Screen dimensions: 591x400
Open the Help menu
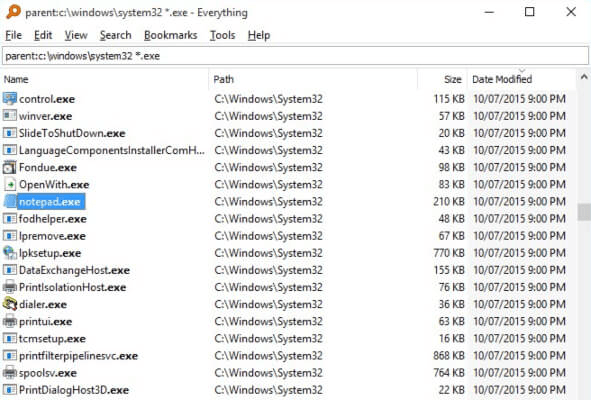coord(259,35)
